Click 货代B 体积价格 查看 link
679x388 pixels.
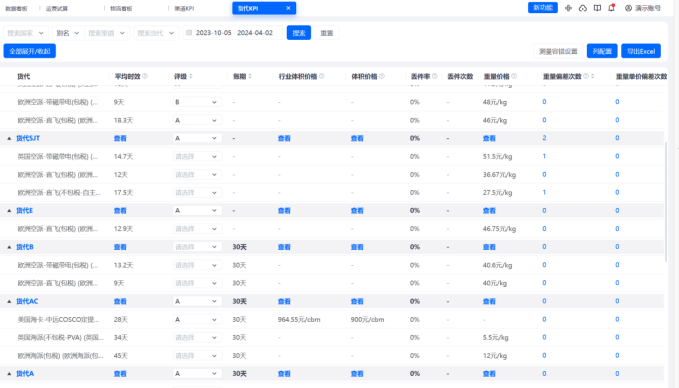(x=357, y=247)
